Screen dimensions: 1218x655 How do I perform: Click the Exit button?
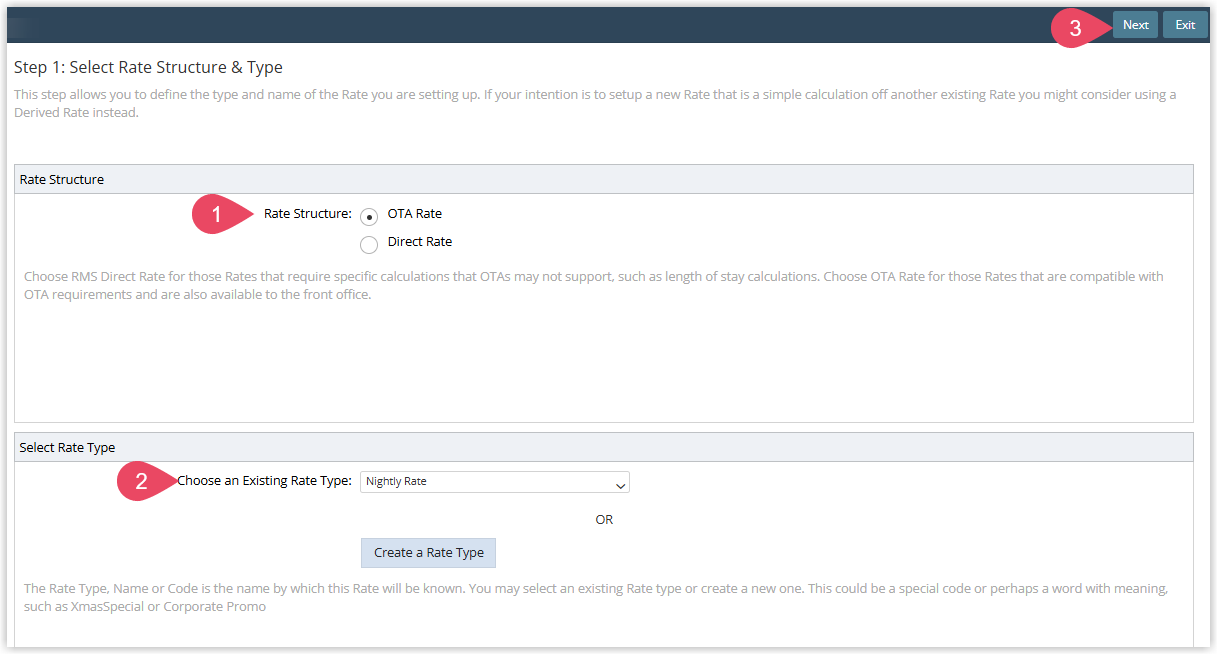1185,25
